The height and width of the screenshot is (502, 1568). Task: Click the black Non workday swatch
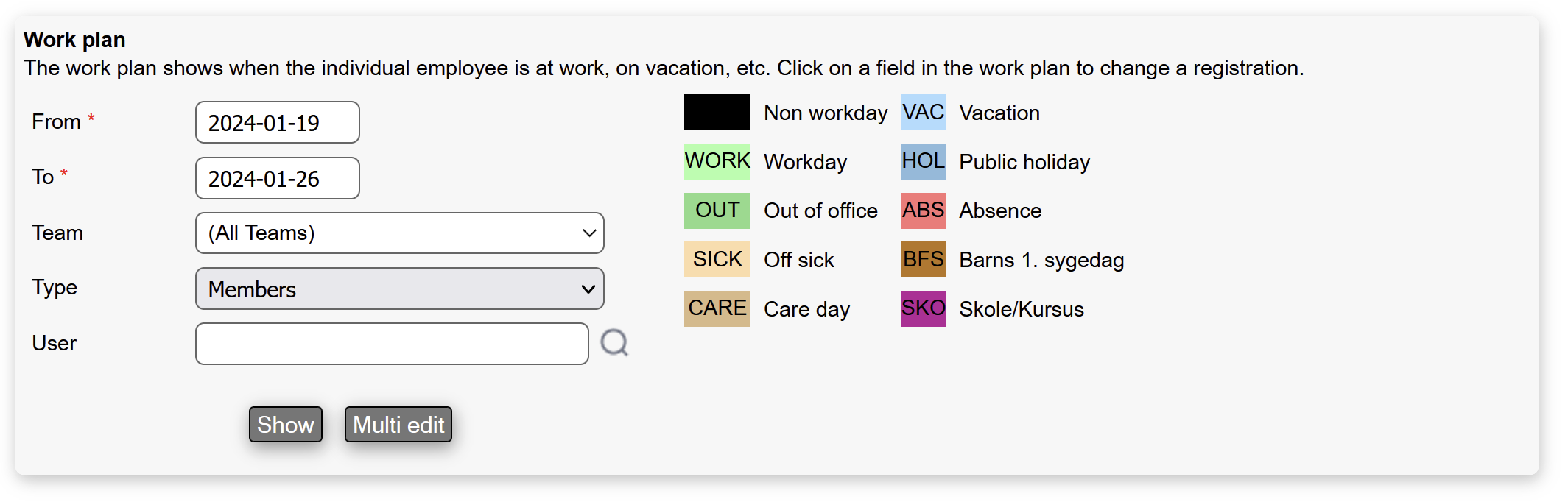tap(717, 113)
